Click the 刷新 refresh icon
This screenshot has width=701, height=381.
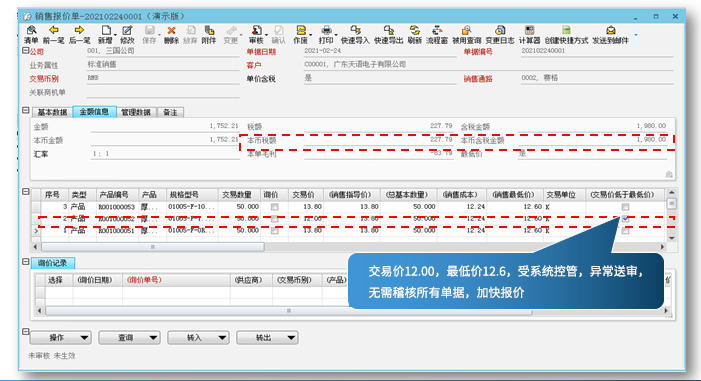415,34
